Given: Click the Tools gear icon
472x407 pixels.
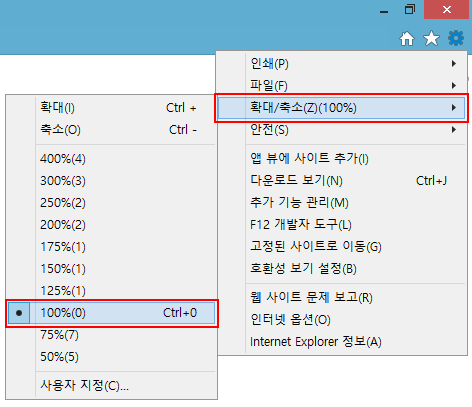Looking at the screenshot, I should pos(456,38).
